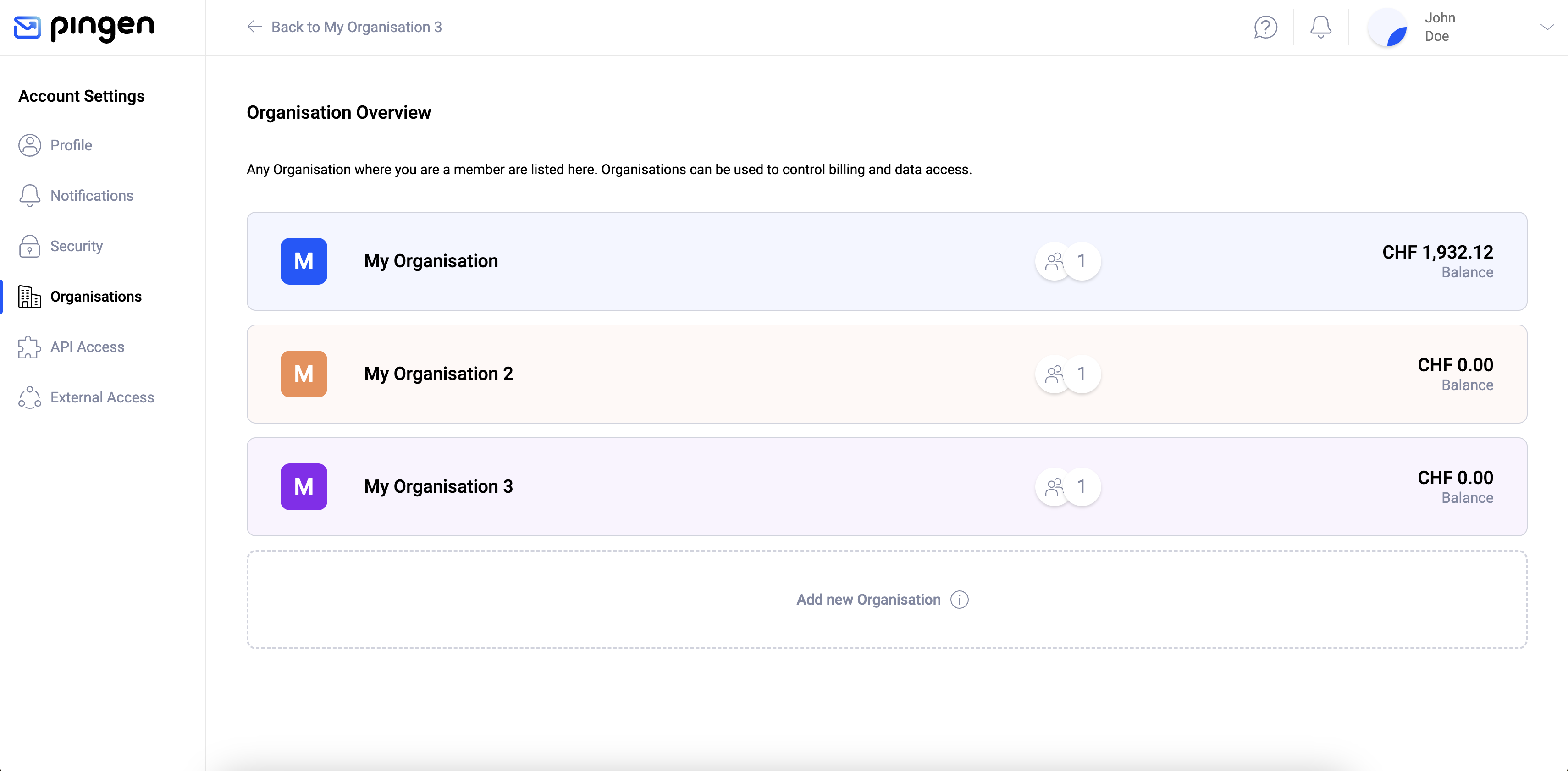Open the My Organisation card title

[x=431, y=261]
